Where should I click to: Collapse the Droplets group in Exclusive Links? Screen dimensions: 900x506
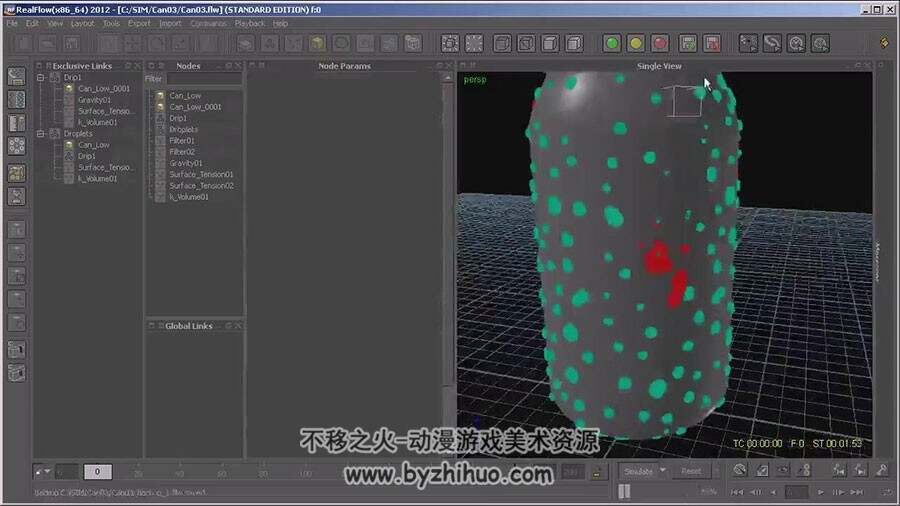41,134
